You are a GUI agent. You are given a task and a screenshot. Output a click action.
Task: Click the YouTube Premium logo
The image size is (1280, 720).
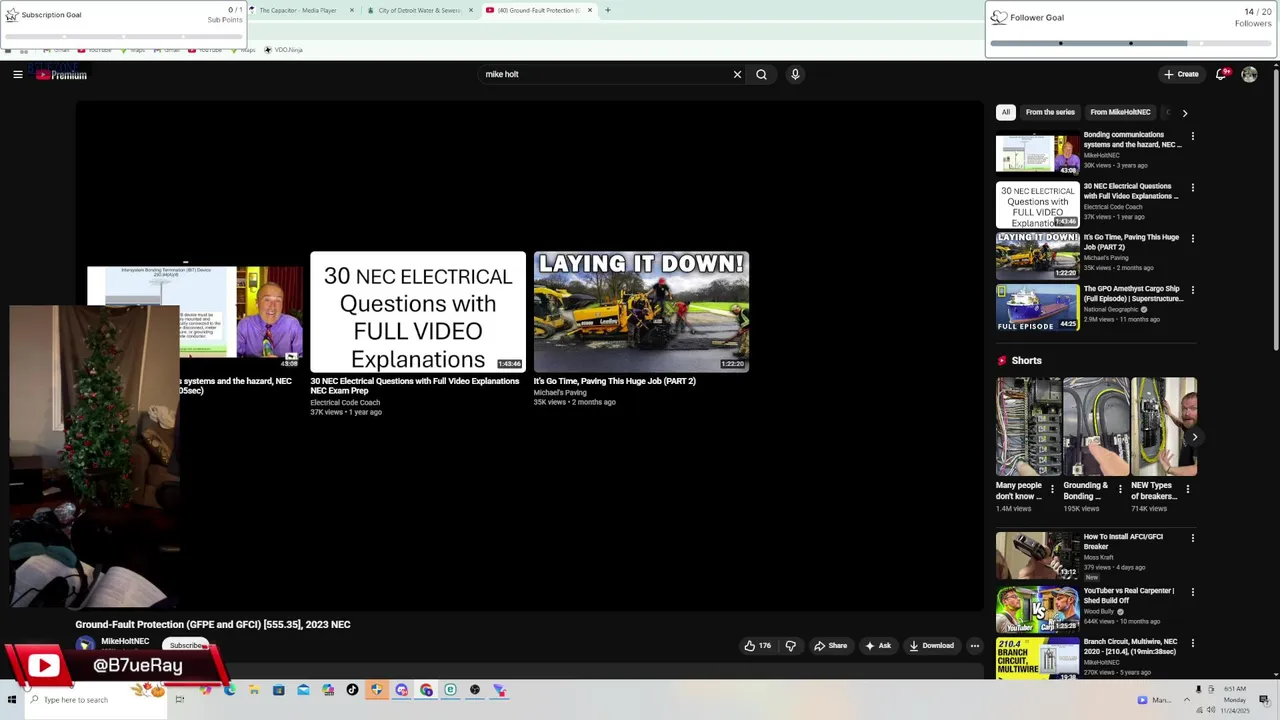62,74
